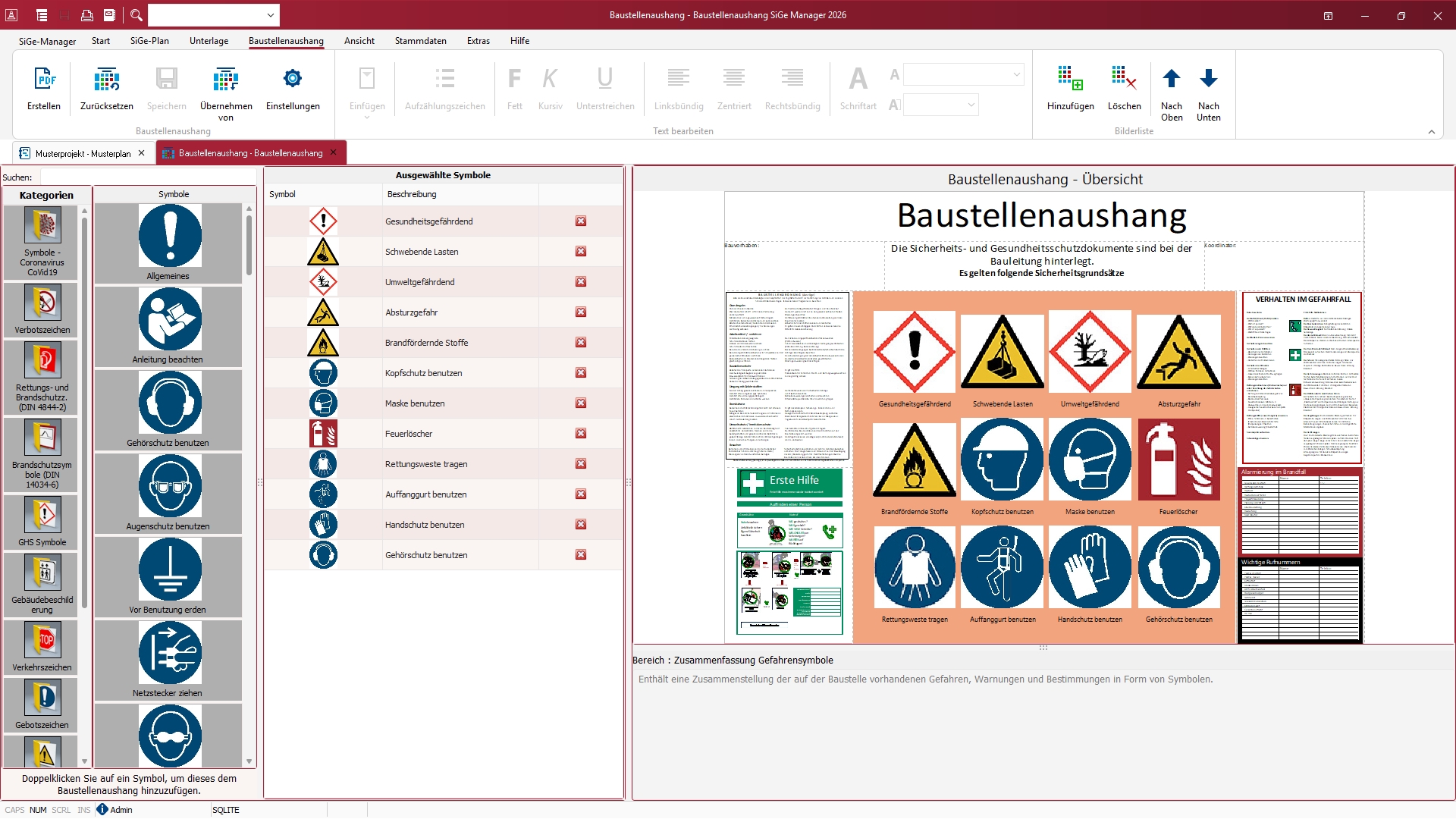This screenshot has width=1456, height=819.
Task: Open Einstellungen gear in ribbon
Action: click(293, 80)
